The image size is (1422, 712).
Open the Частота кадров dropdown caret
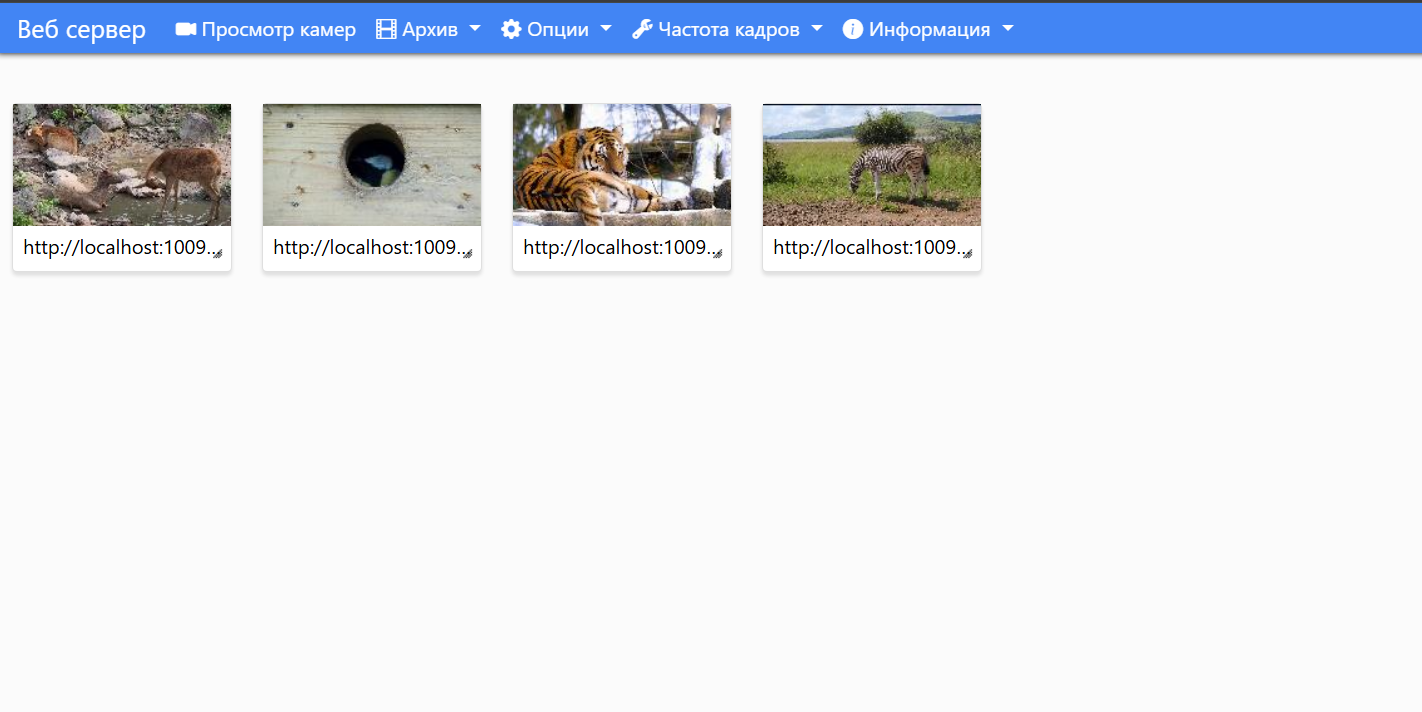point(817,29)
